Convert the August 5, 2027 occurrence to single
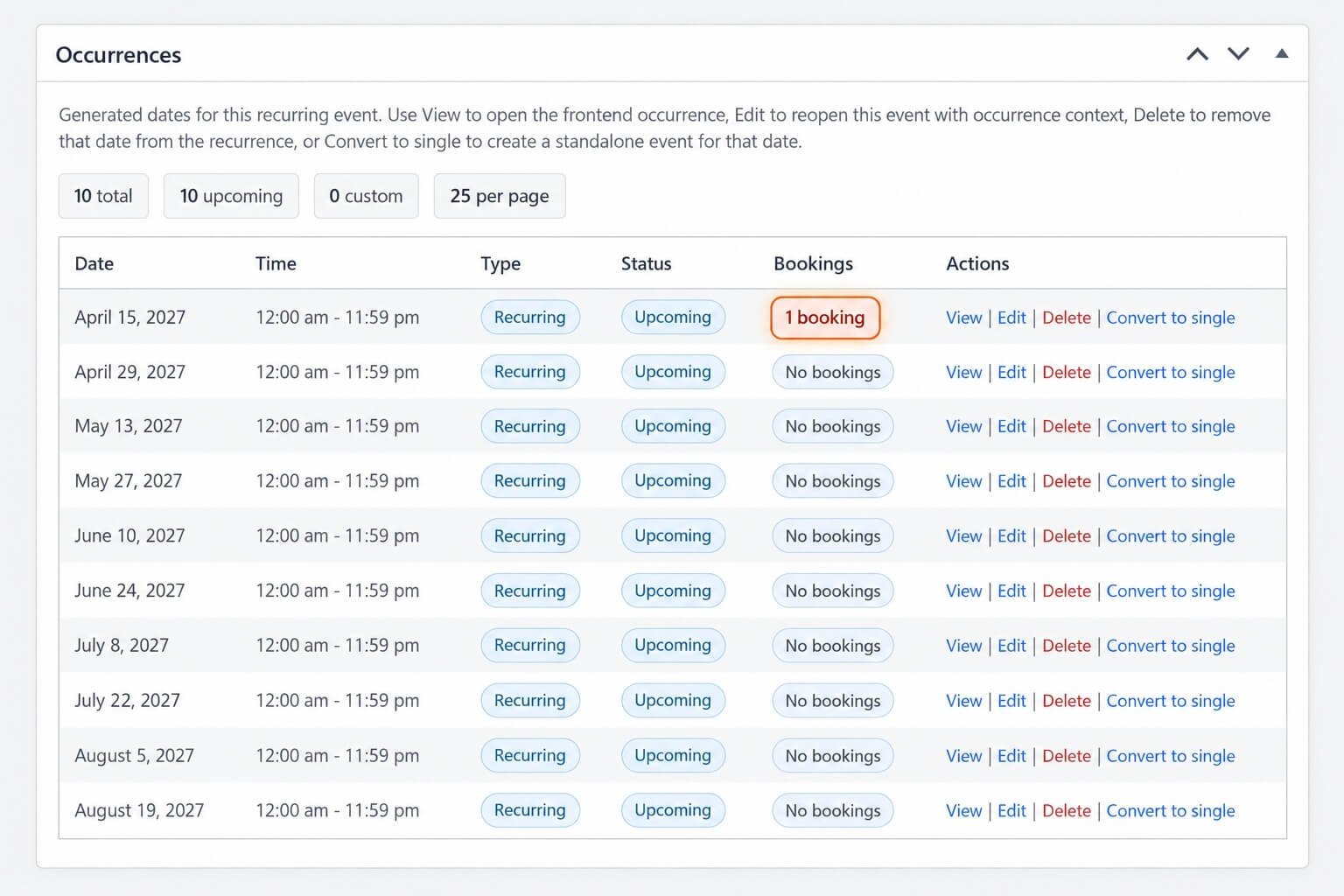The width and height of the screenshot is (1344, 896). point(1171,756)
